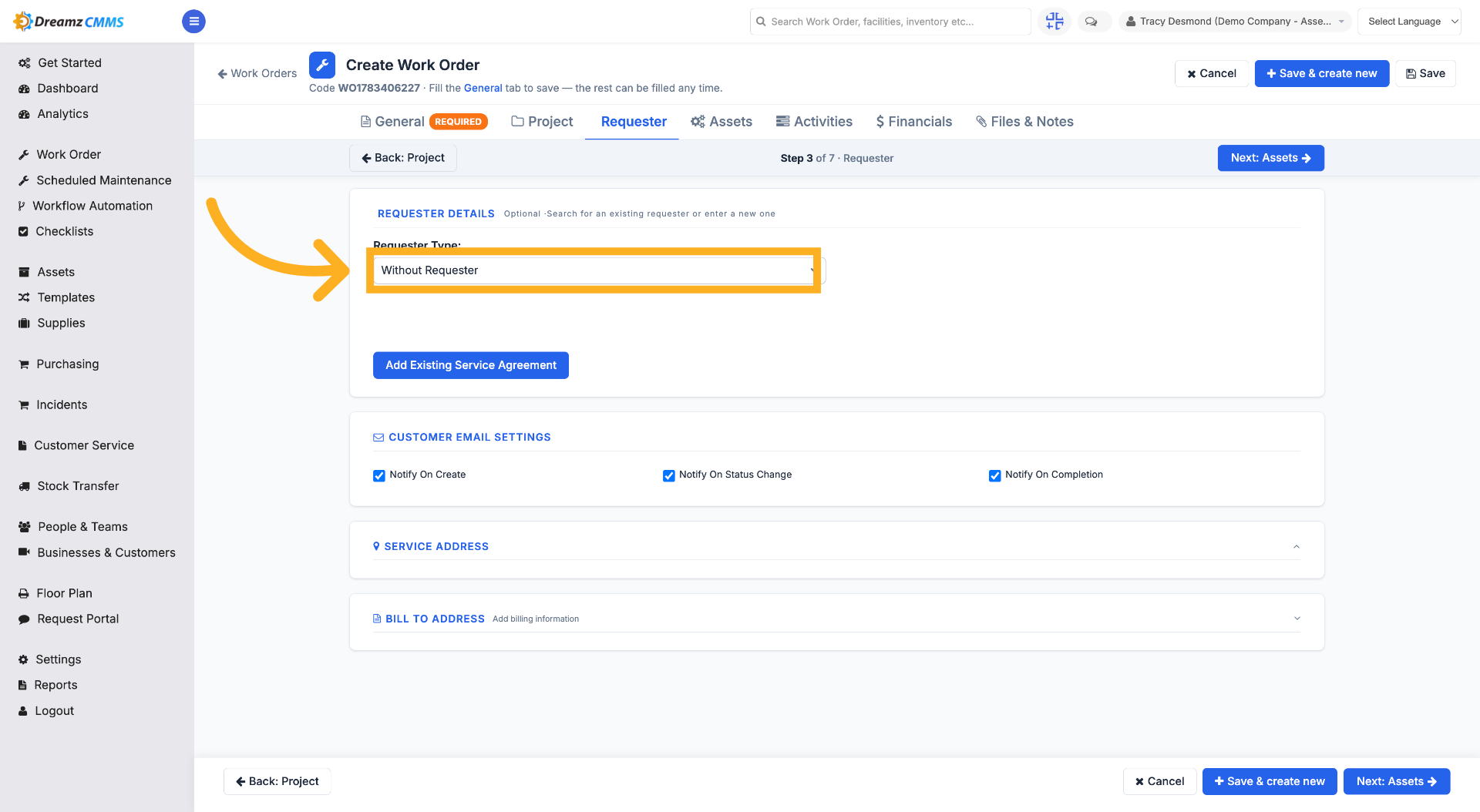Switch to Files & Notes tab

click(x=1024, y=122)
